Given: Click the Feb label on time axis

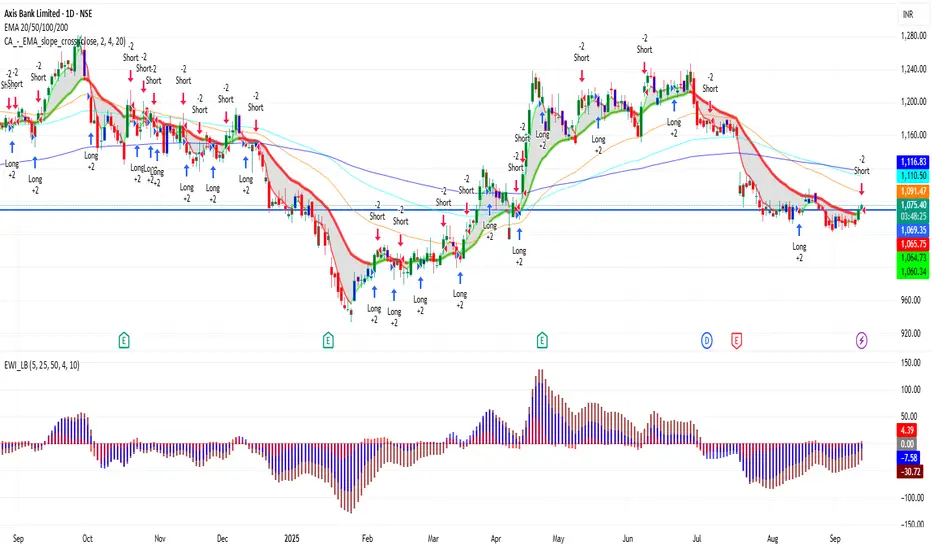Looking at the screenshot, I should [x=367, y=539].
